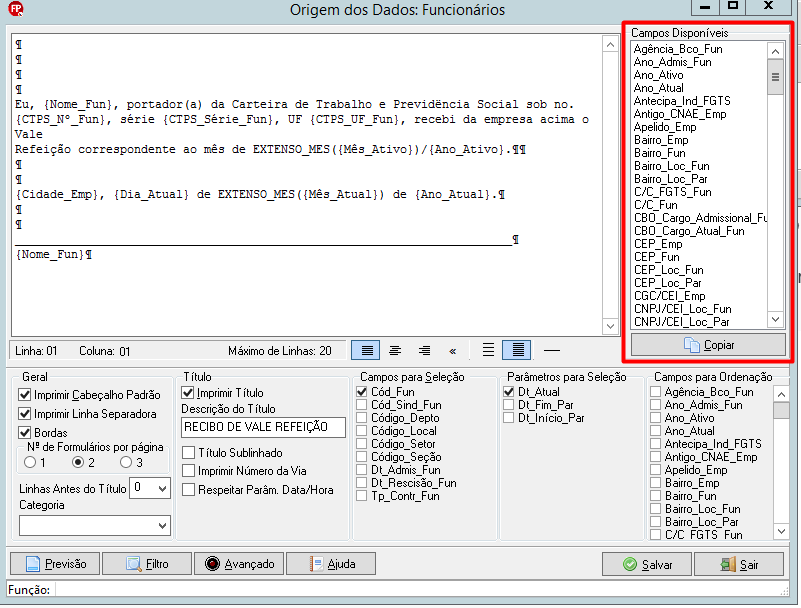Check Código_Depto selection field
Screen dimensions: 801x608
pyautogui.click(x=362, y=418)
